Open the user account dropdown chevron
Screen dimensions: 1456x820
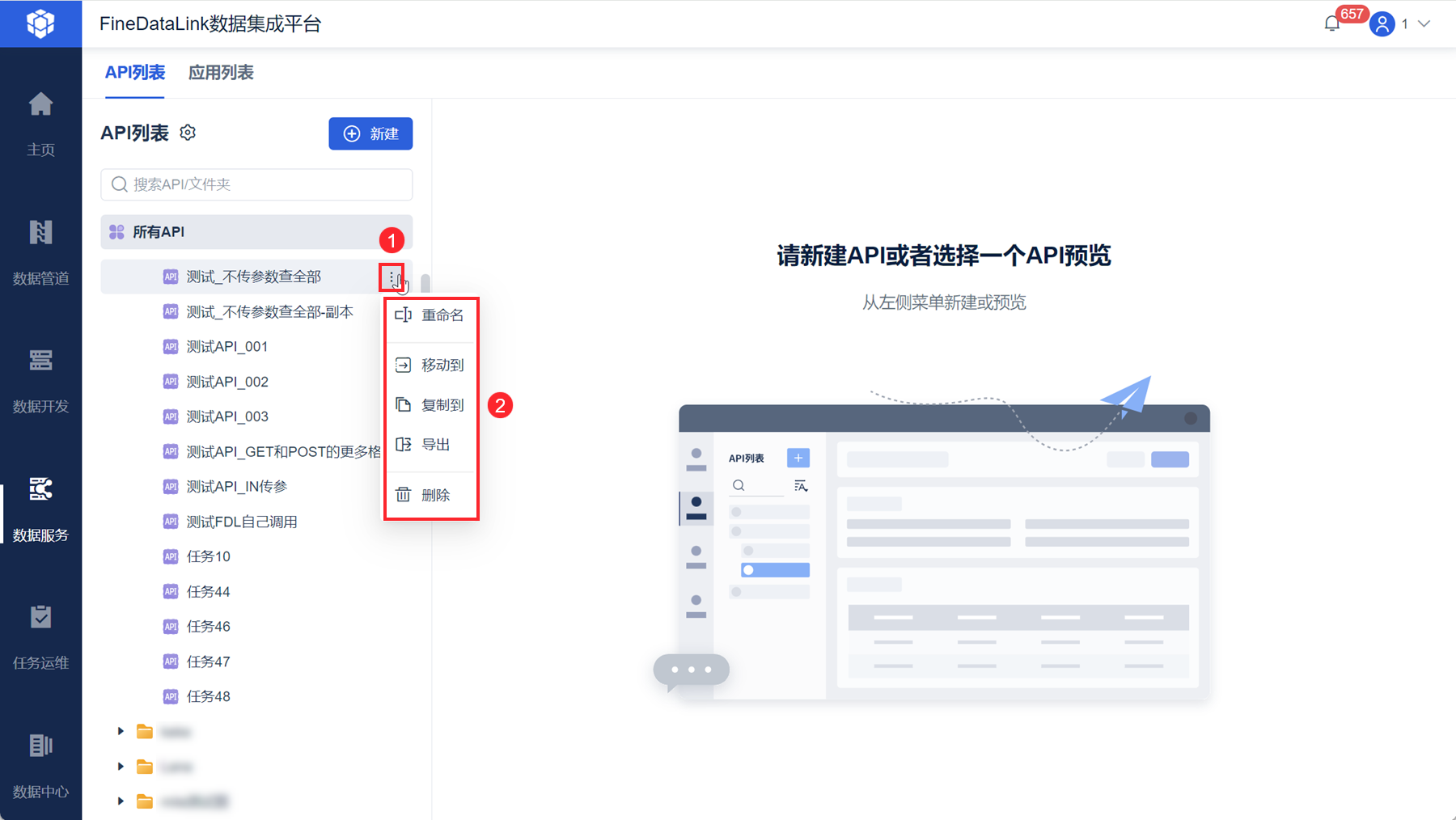[x=1424, y=24]
